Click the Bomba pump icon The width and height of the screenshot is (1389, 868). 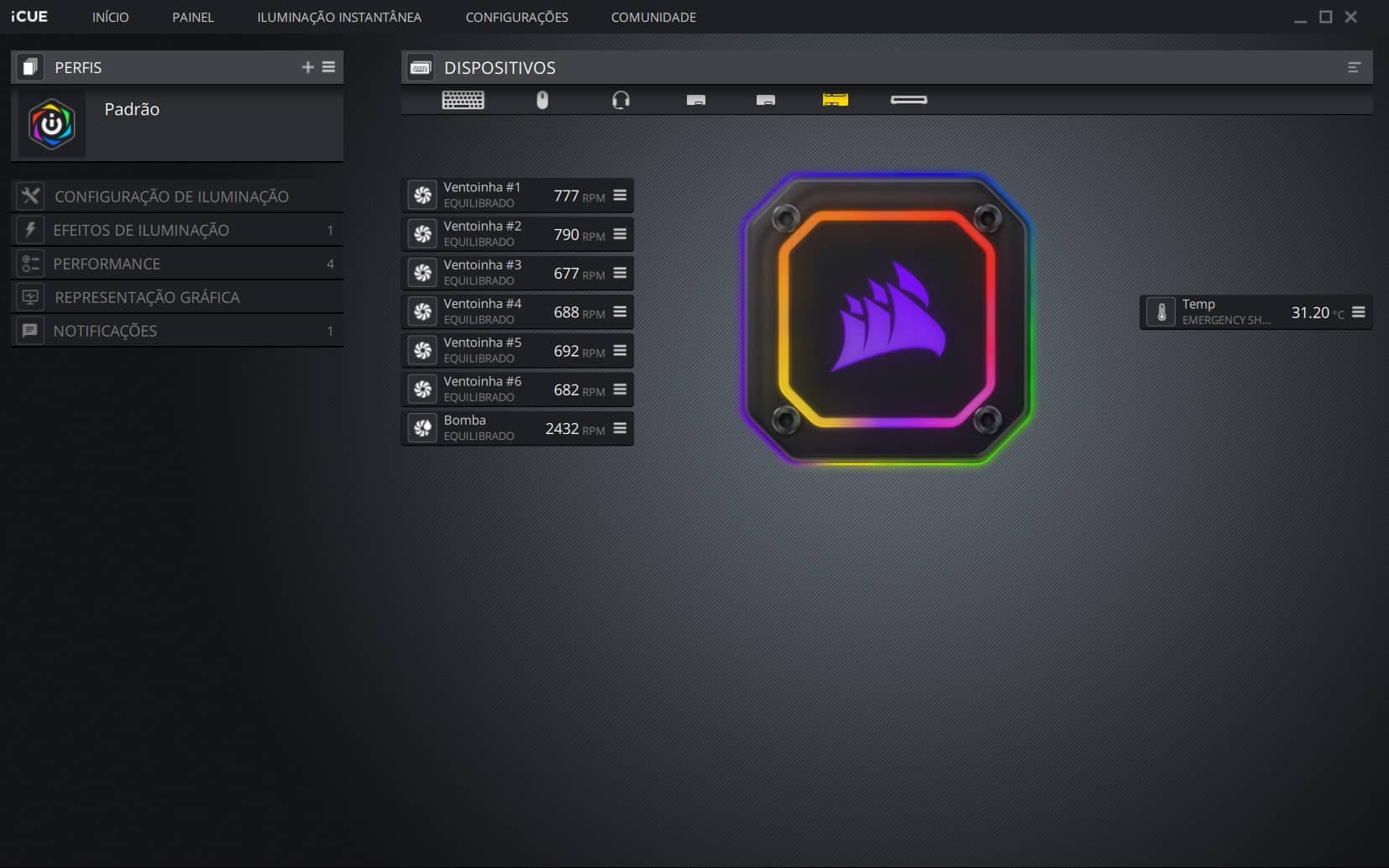tap(422, 428)
